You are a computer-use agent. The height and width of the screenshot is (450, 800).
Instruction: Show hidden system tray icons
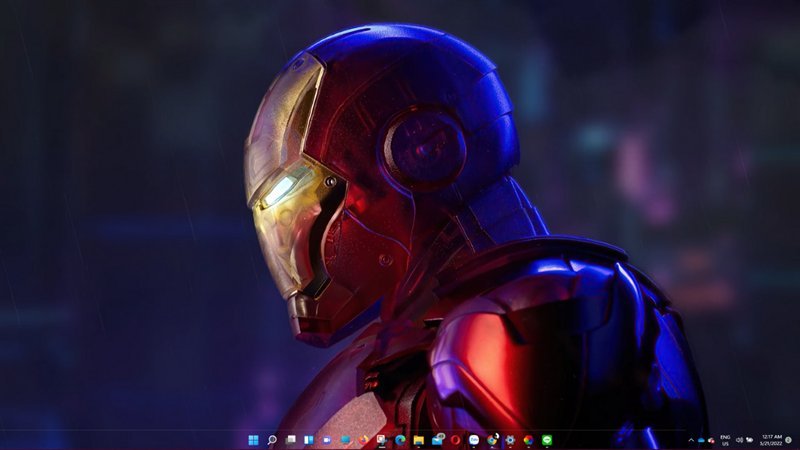[691, 440]
